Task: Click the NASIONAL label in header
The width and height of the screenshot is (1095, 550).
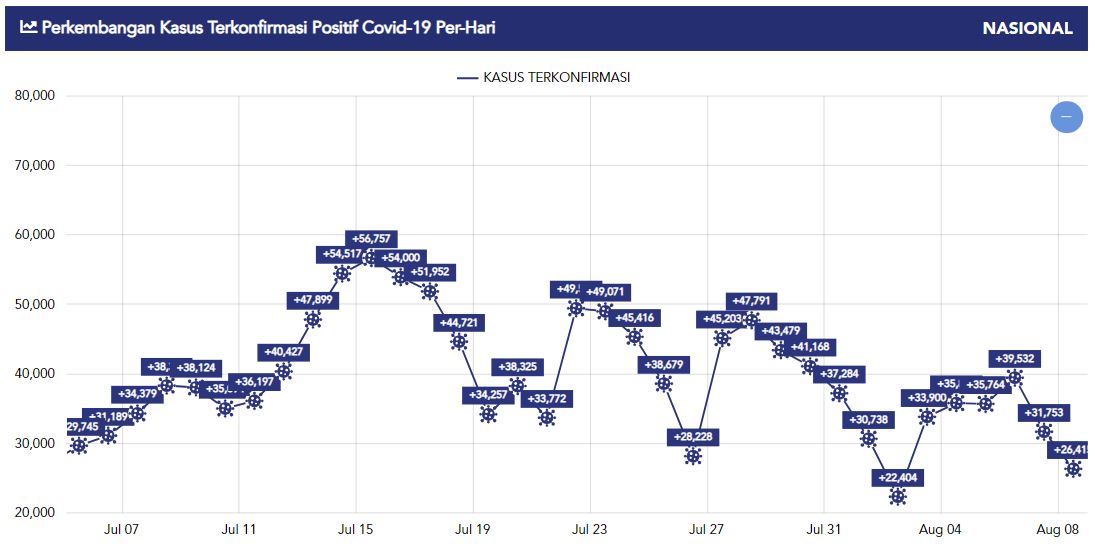Action: (1027, 29)
